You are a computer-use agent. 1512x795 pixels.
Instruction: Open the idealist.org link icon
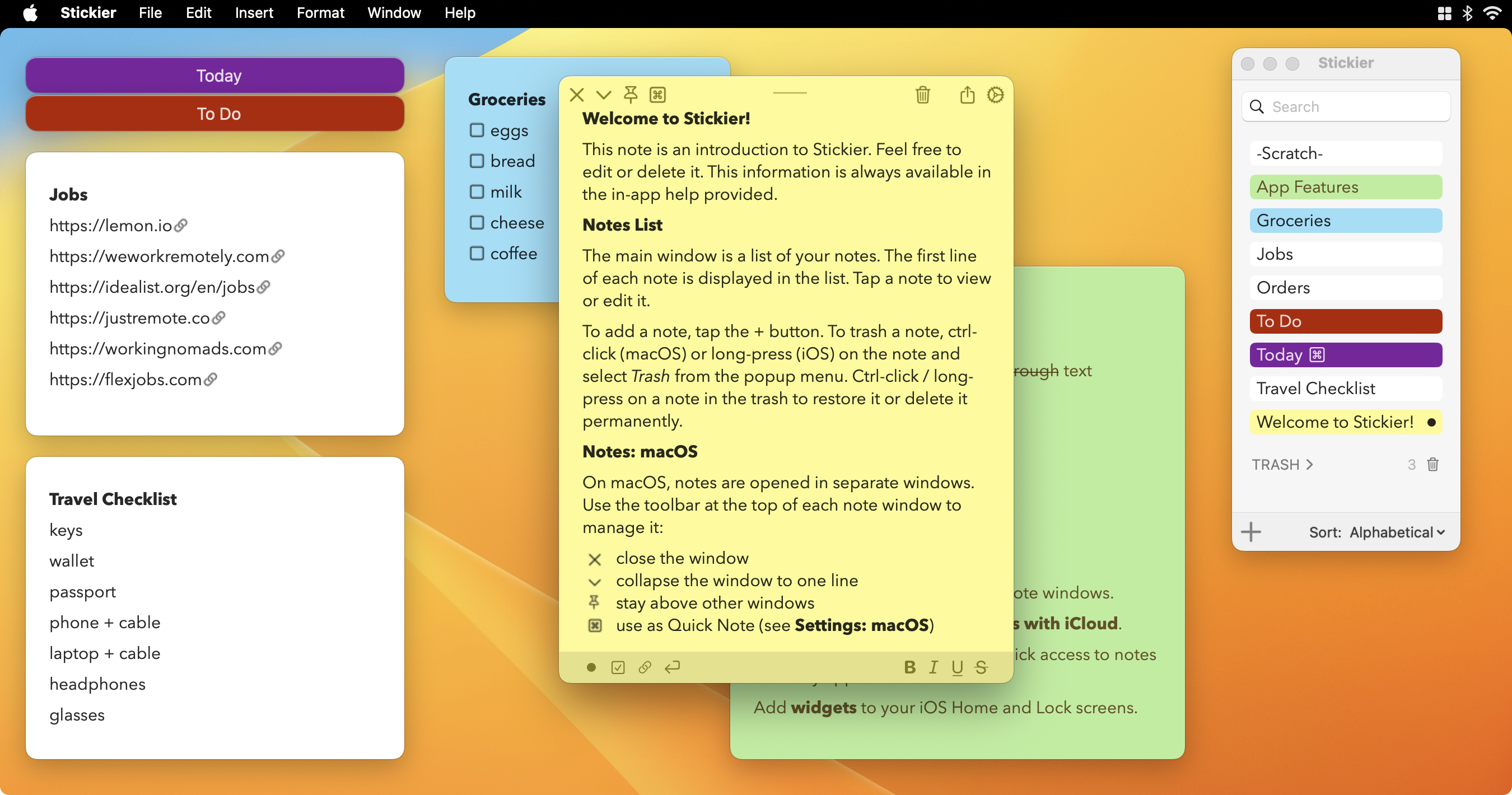(x=264, y=287)
